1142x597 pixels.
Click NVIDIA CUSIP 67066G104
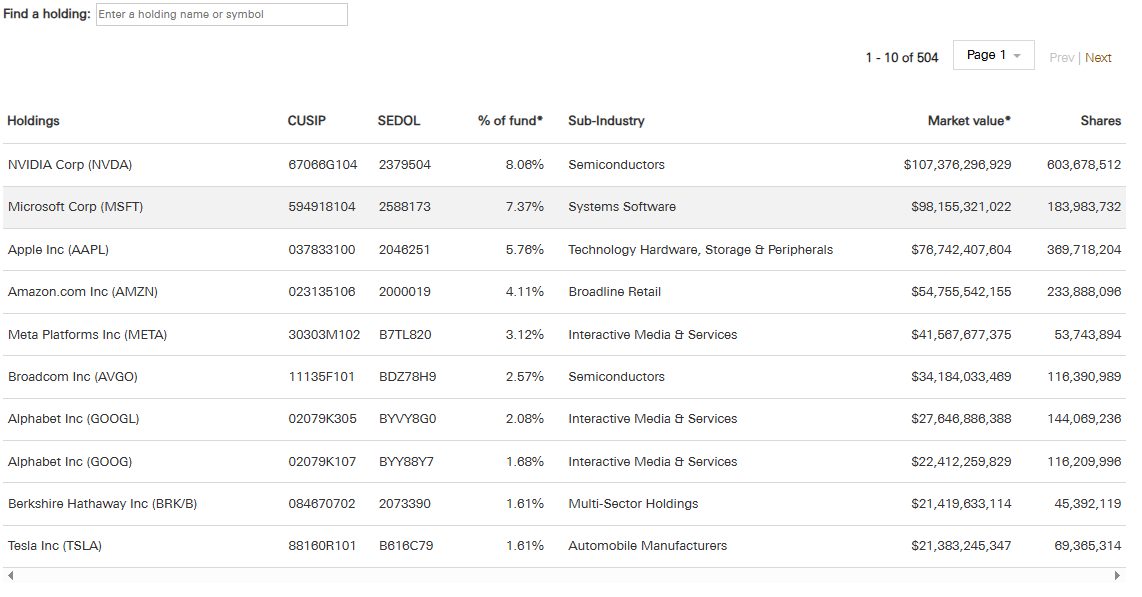click(323, 165)
